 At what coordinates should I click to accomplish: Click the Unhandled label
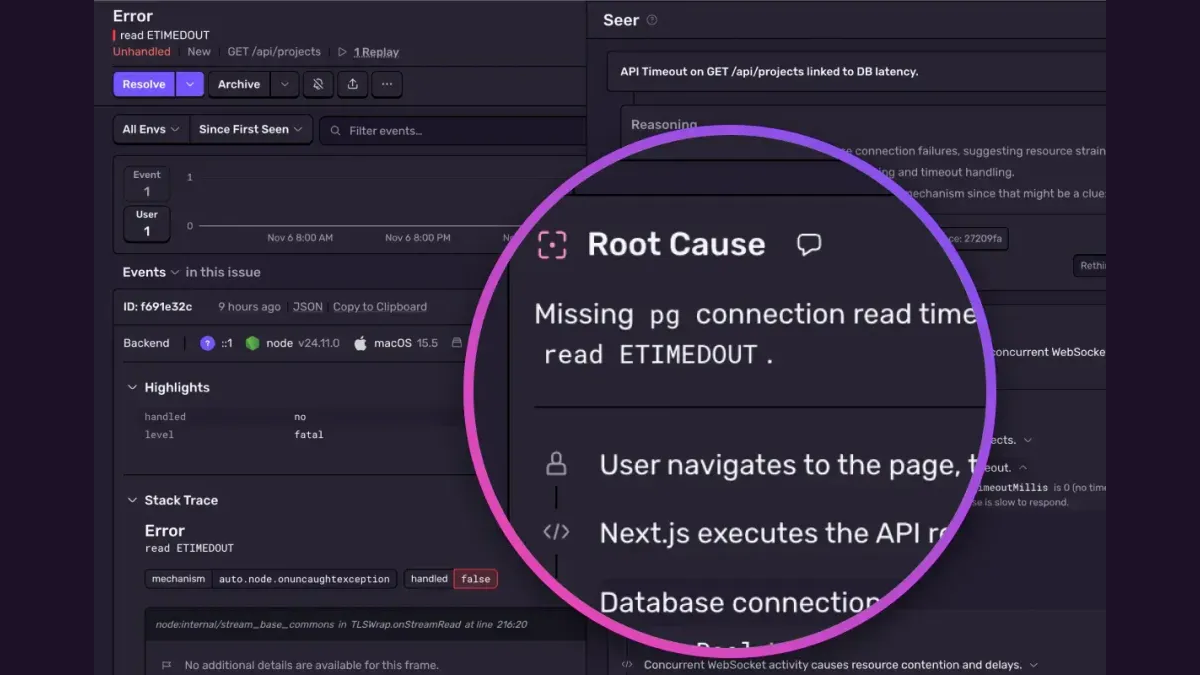coord(141,52)
